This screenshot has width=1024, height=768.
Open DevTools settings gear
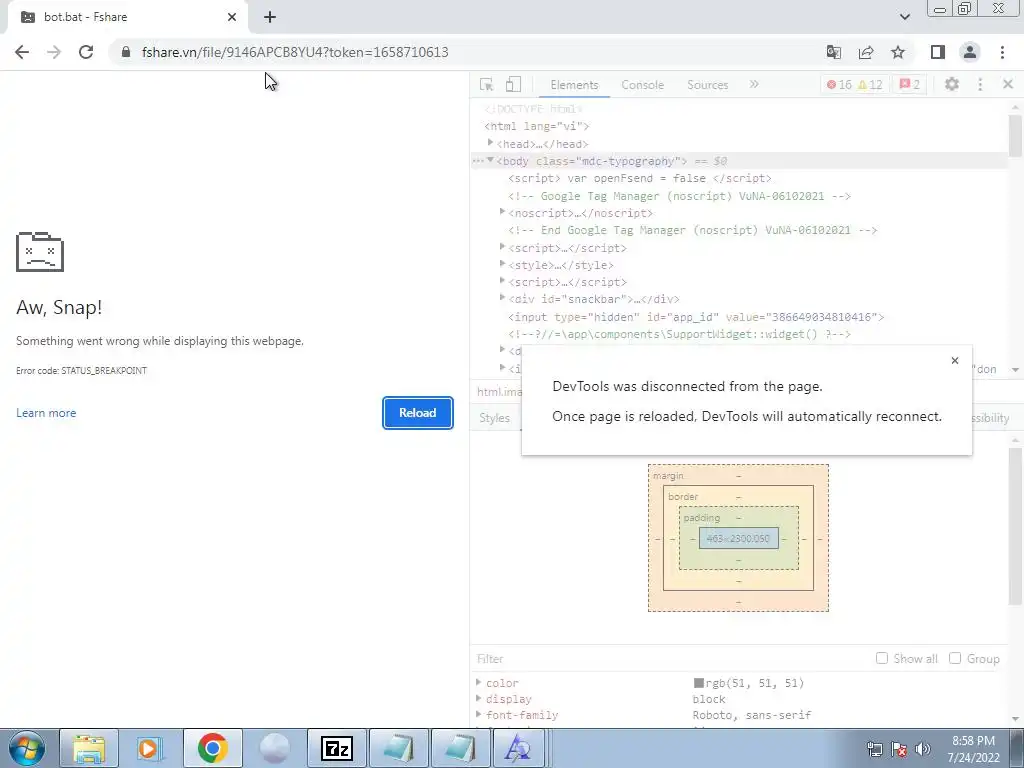[952, 84]
